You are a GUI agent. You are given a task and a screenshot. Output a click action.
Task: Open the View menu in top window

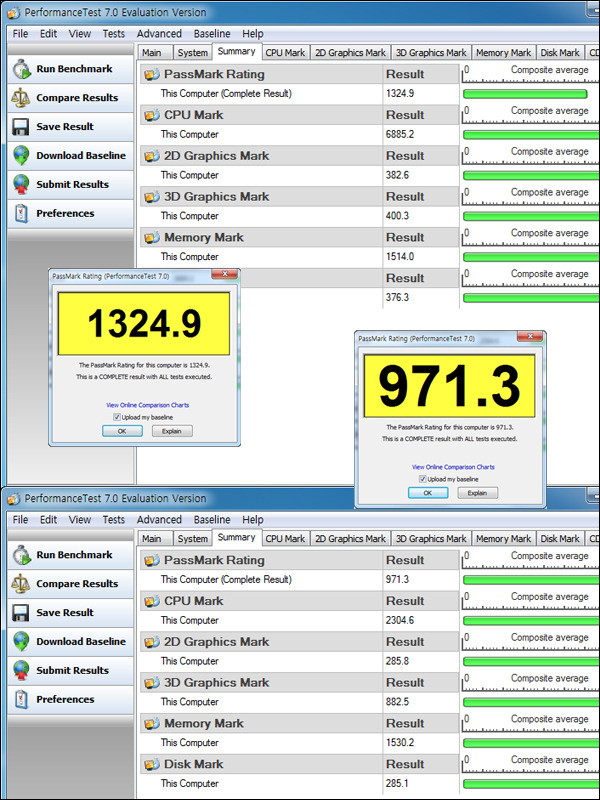[80, 34]
